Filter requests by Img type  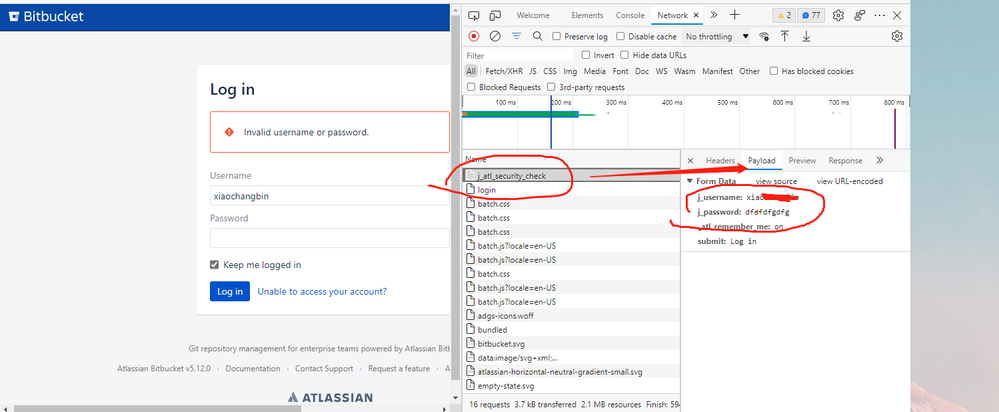570,71
